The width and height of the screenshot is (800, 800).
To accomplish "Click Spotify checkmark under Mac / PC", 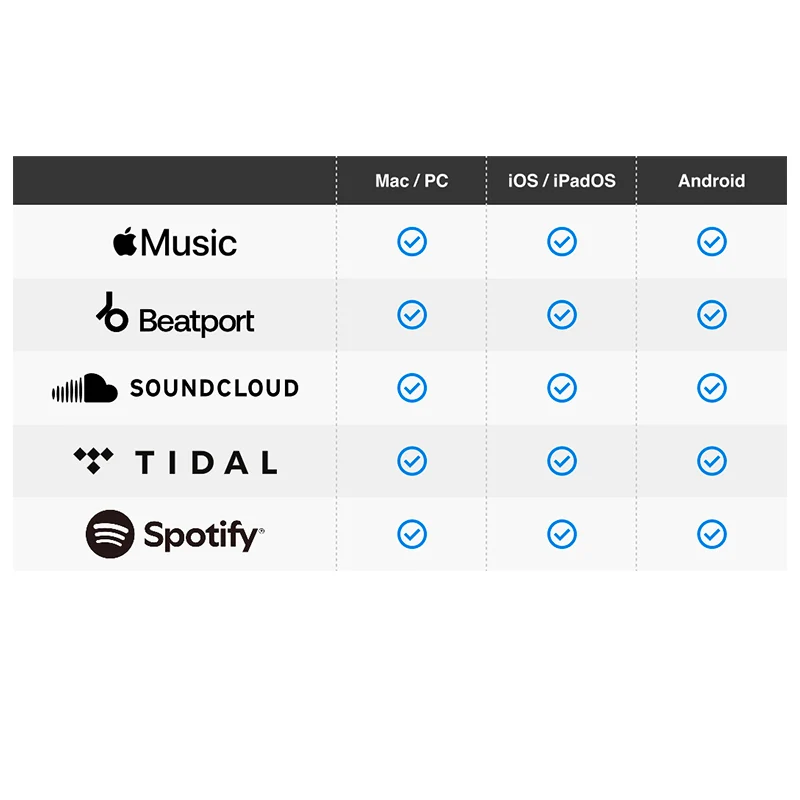I will click(x=412, y=534).
